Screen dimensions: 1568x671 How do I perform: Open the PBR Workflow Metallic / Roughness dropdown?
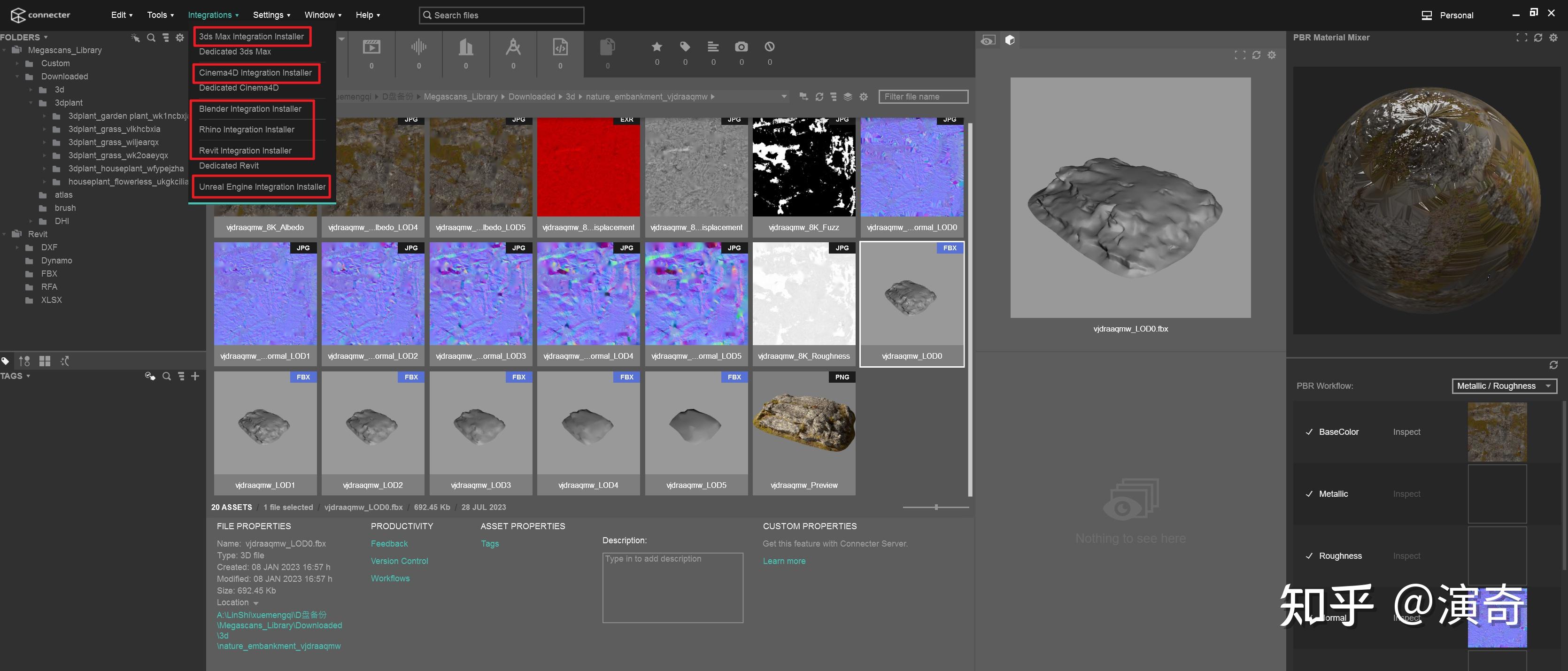[1504, 386]
